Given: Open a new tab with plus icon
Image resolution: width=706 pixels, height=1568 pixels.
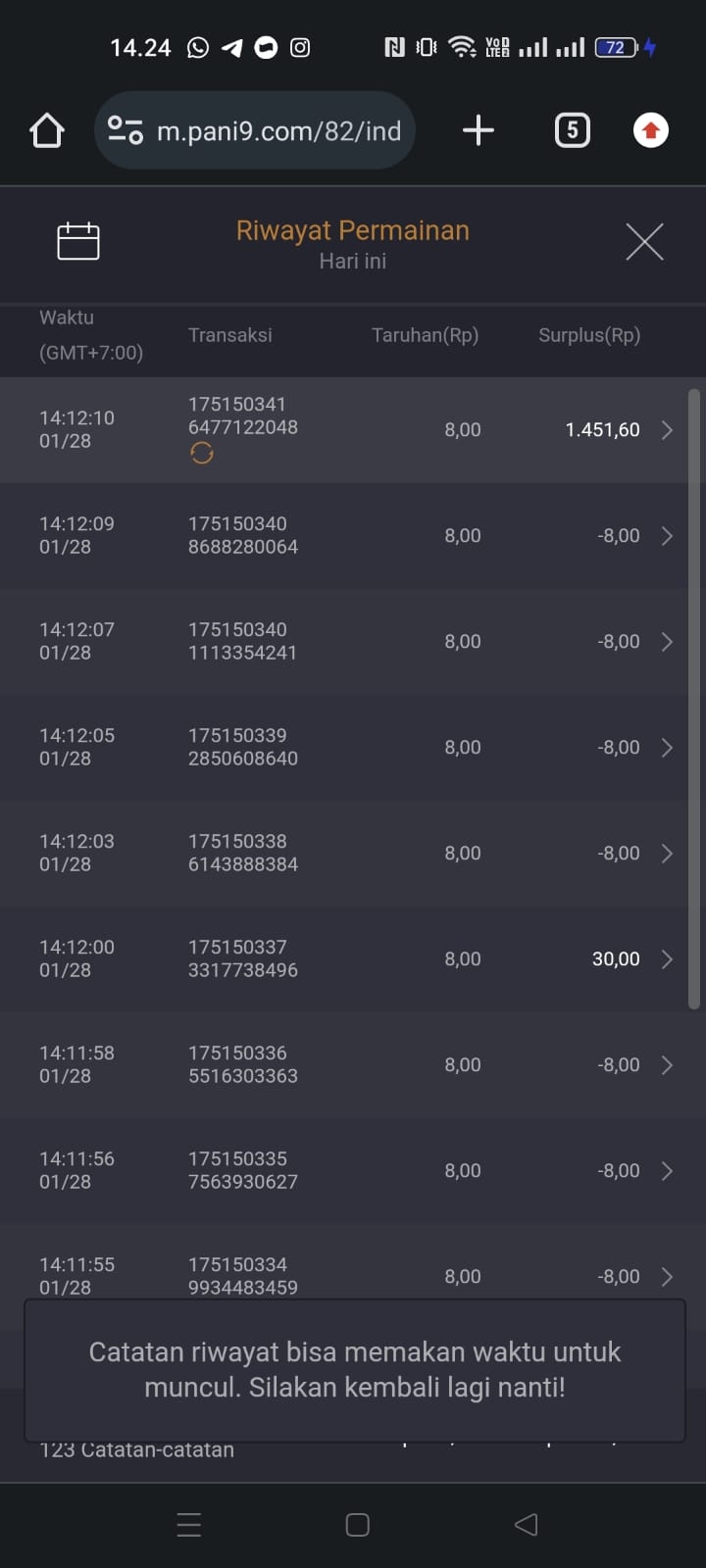Looking at the screenshot, I should pyautogui.click(x=478, y=130).
